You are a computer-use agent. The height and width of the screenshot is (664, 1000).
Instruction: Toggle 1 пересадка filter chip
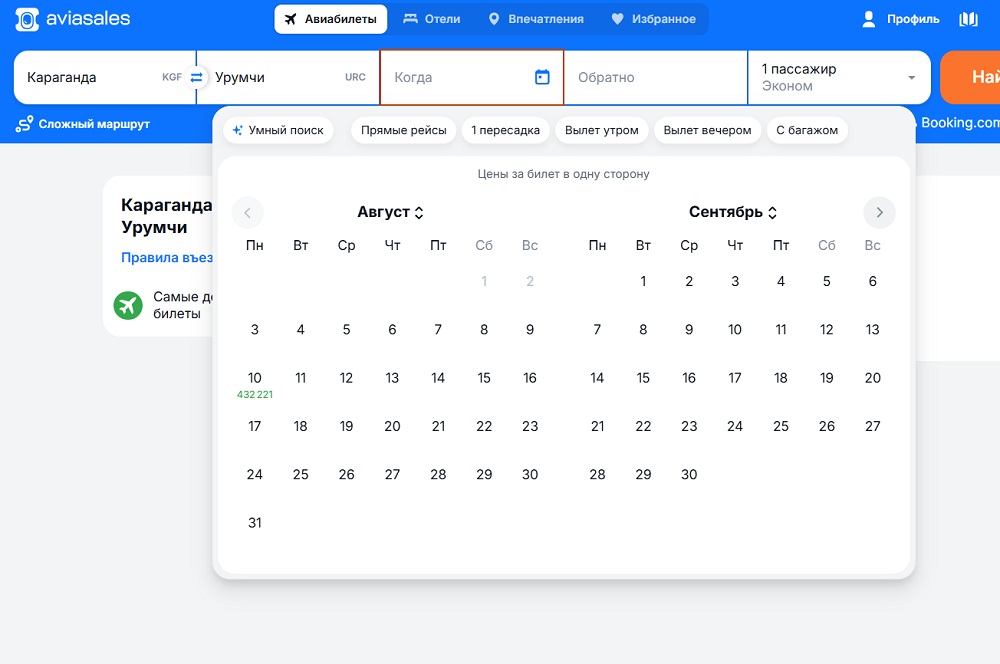[x=506, y=130]
